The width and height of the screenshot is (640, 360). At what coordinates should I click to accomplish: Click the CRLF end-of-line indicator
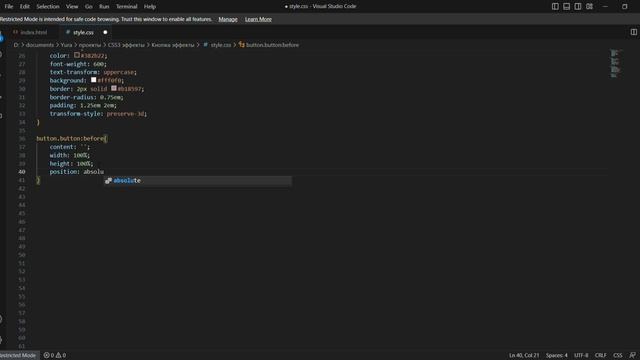pos(600,356)
